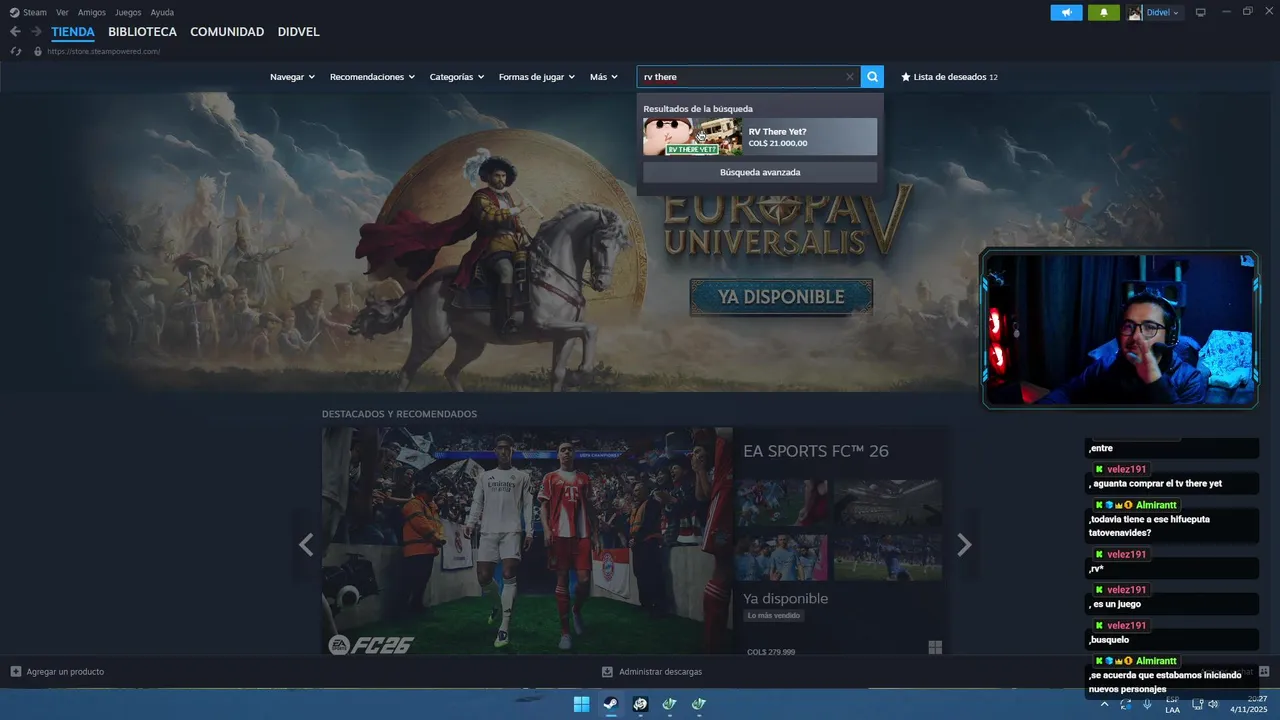This screenshot has height=720, width=1280.
Task: Click the plus icon beside Agregar un producto
Action: [16, 672]
